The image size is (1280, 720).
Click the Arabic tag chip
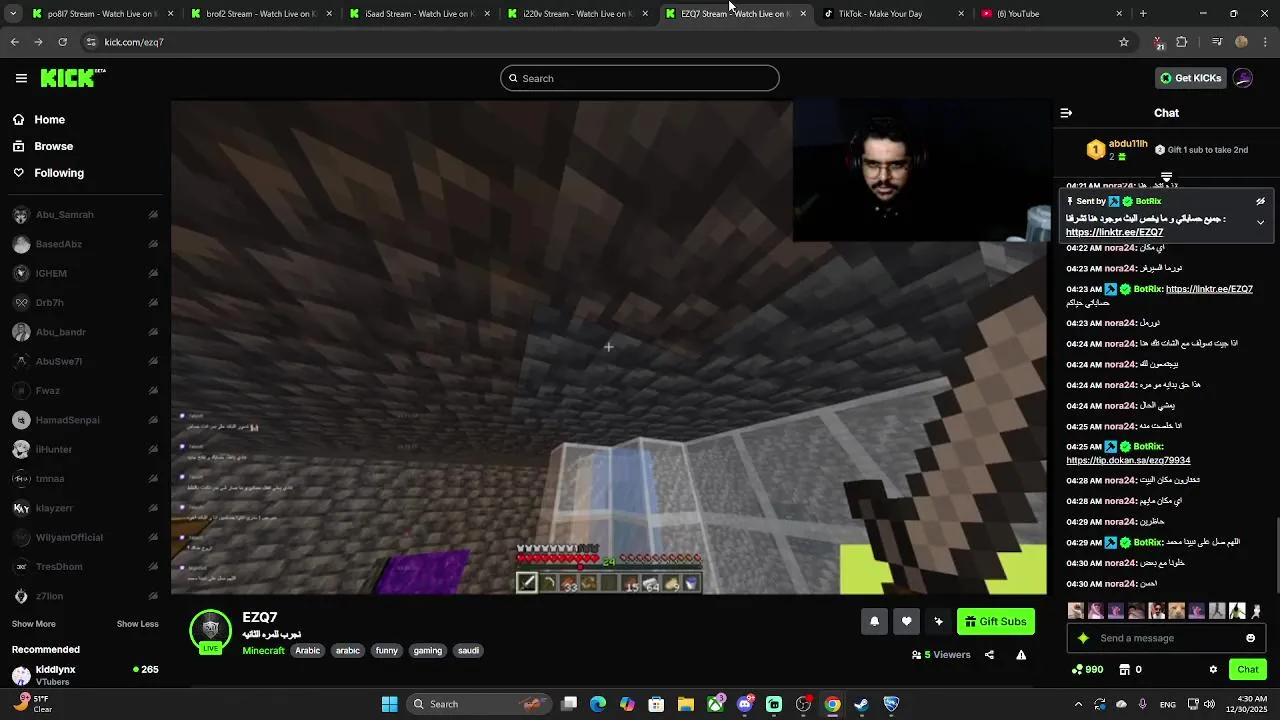[308, 651]
